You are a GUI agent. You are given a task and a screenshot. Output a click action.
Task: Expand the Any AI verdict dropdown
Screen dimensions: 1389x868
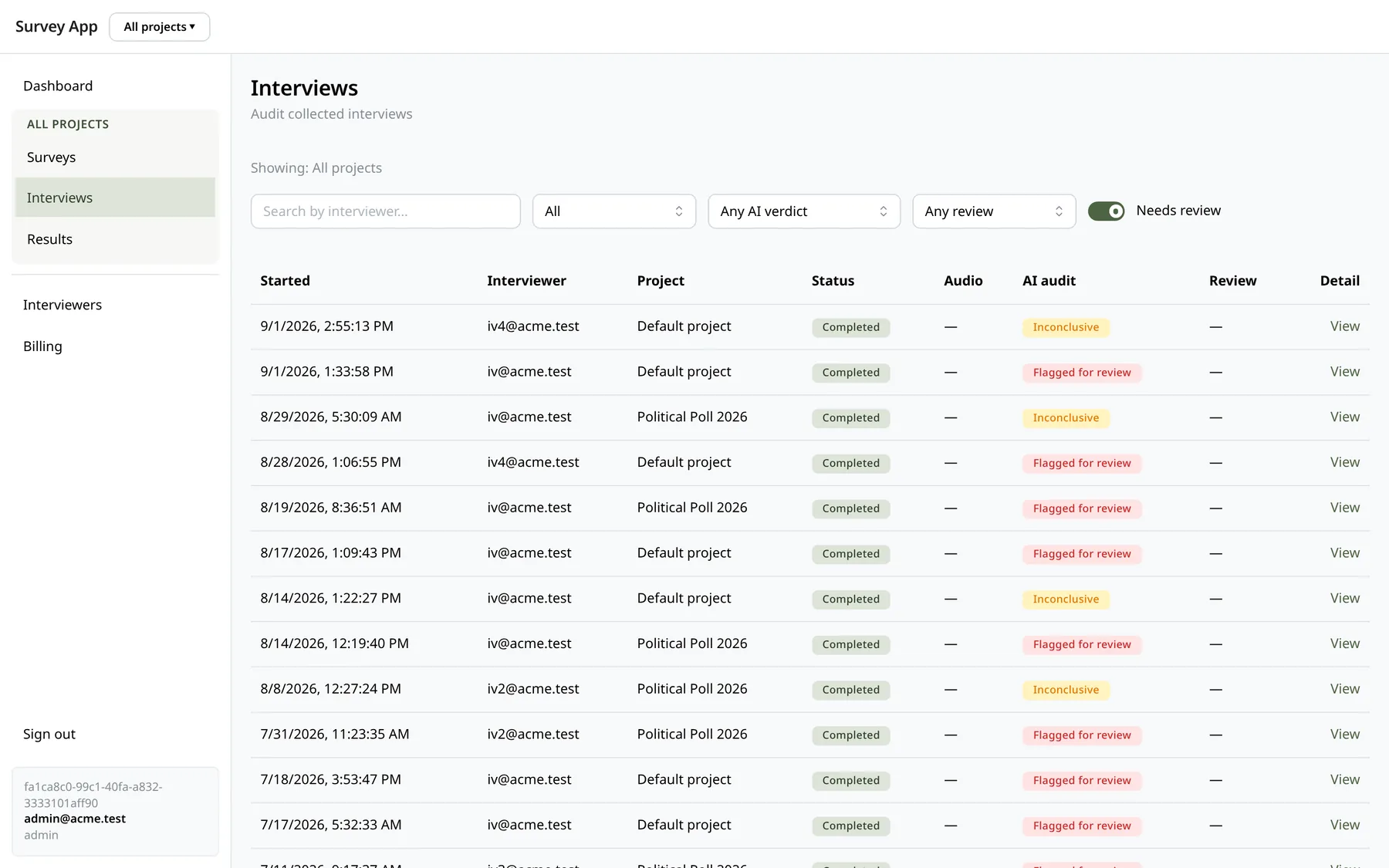(804, 211)
